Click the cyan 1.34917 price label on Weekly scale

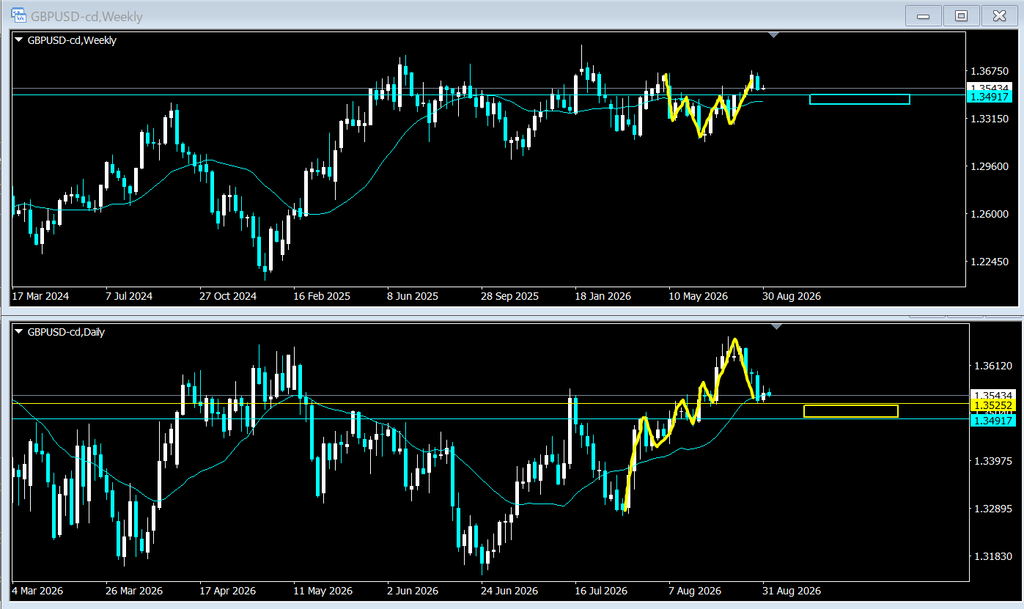click(989, 97)
